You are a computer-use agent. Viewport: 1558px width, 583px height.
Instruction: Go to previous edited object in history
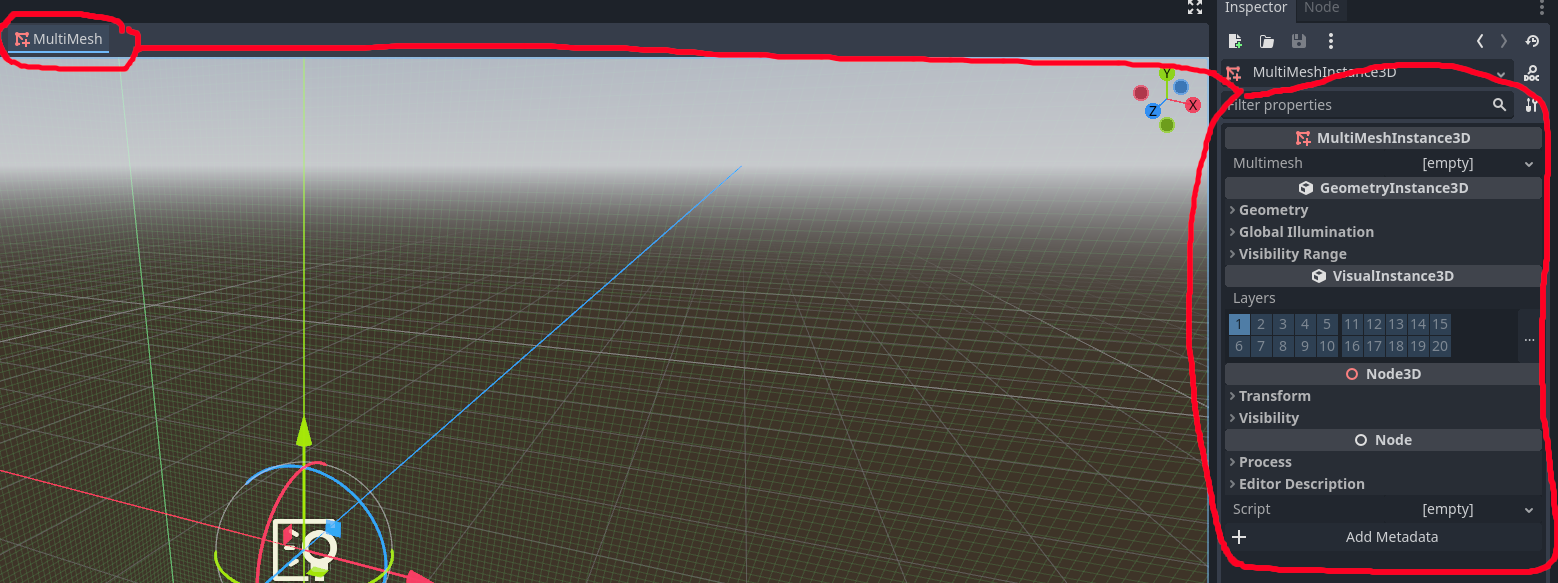coord(1480,41)
